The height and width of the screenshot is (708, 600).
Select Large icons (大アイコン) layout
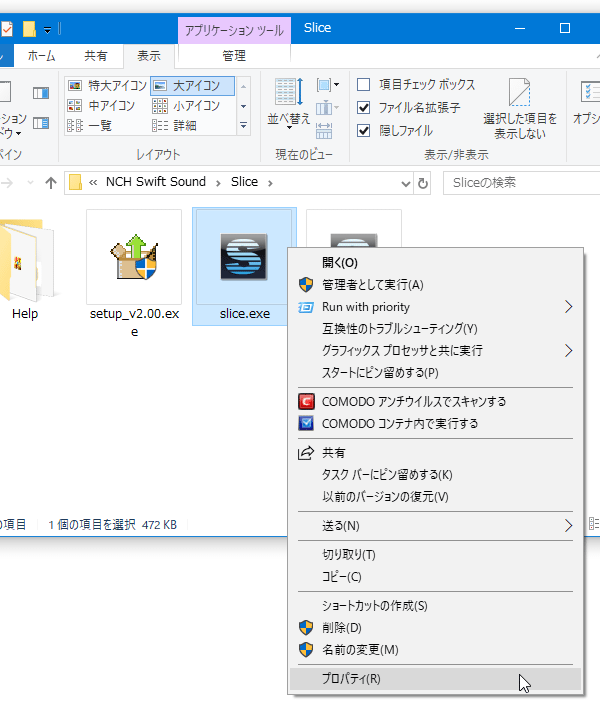click(x=193, y=85)
